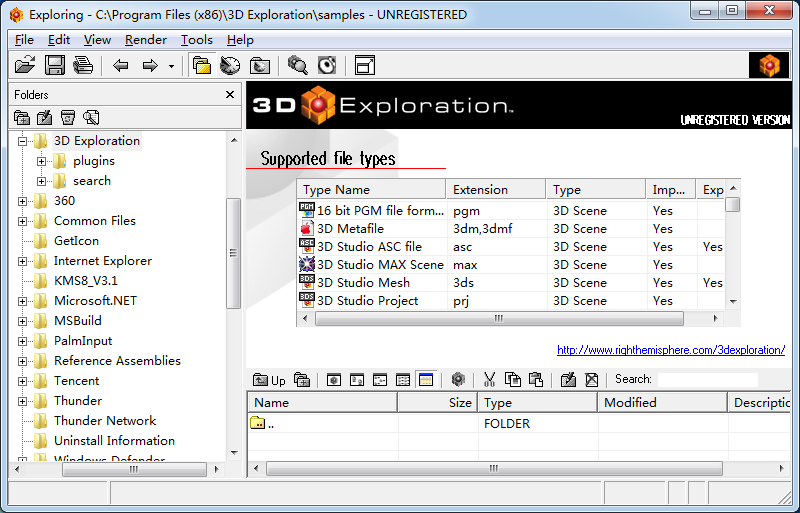
Task: Click the 3D Exploration logo icon at top right
Action: pos(768,66)
